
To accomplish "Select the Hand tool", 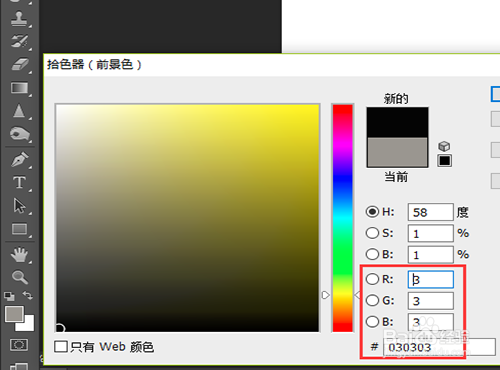I will click(19, 255).
